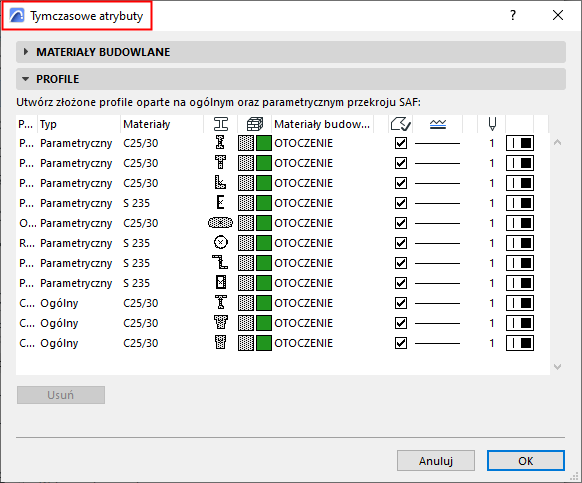Toggle the checkbox in the Z-profile row
This screenshot has height=483, width=582.
pyautogui.click(x=401, y=263)
